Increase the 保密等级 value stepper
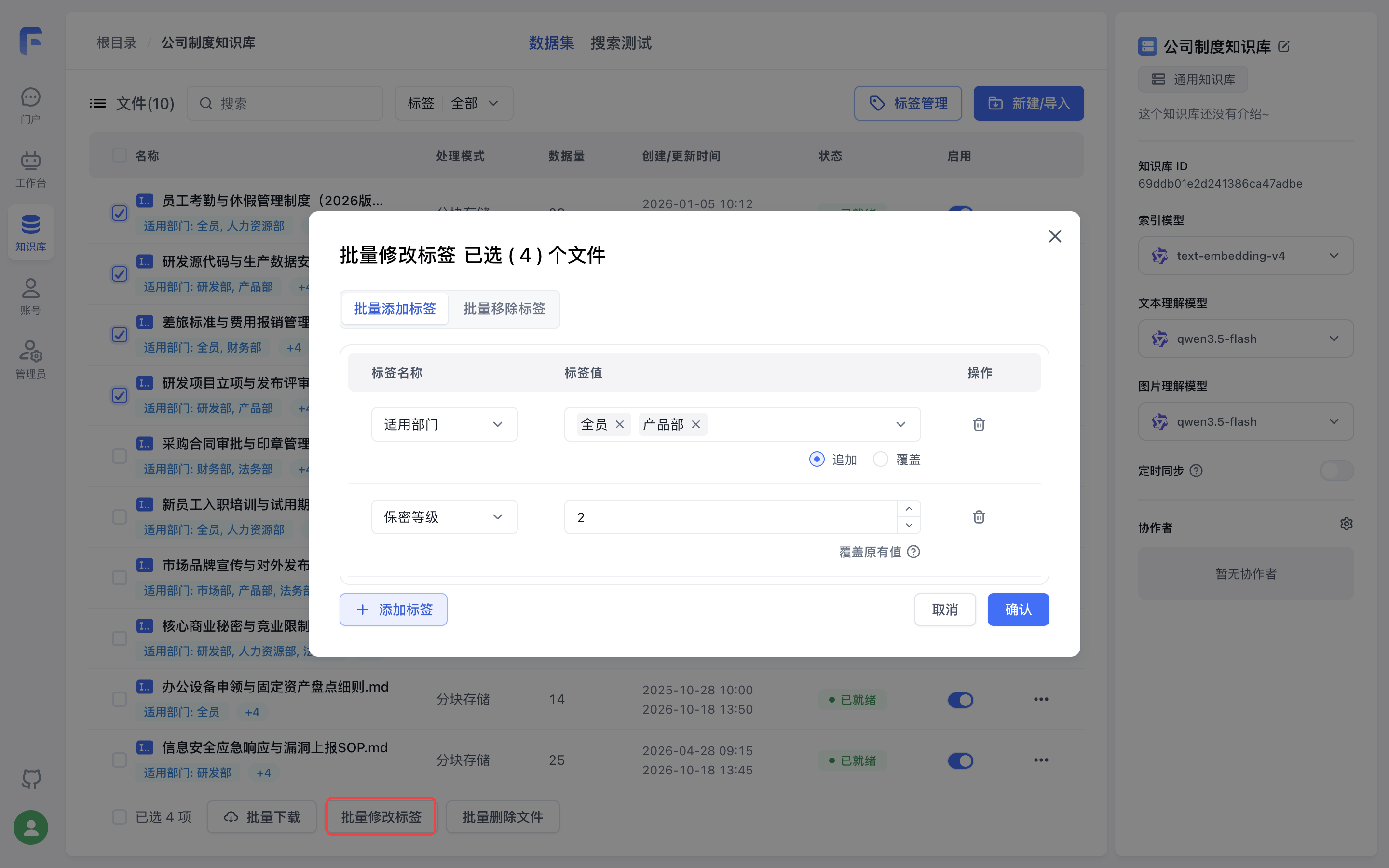The image size is (1389, 868). pos(909,509)
